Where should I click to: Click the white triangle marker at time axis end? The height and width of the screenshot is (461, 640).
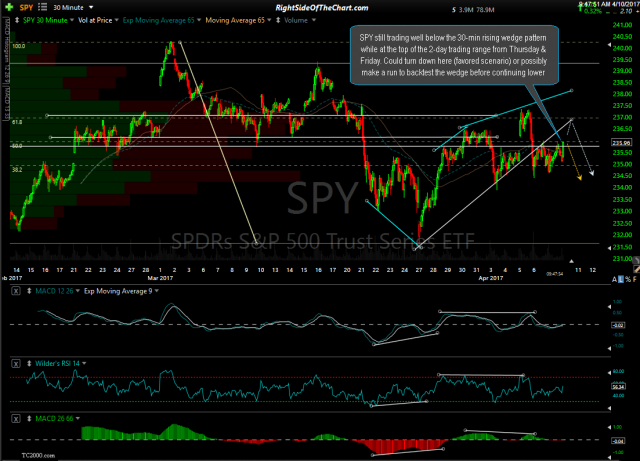coord(571,261)
